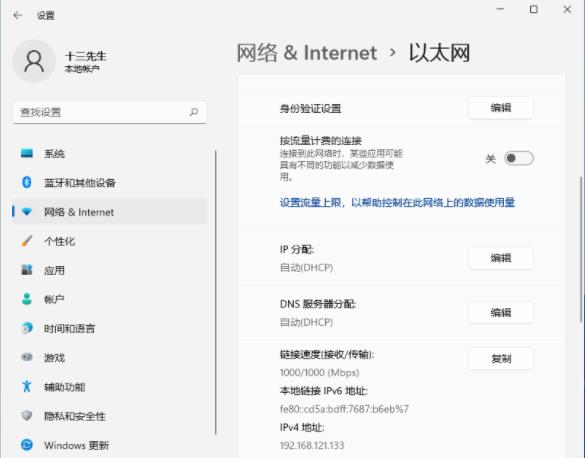The image size is (585, 458).
Task: Click the Windows 更新 refresh icon
Action: [27, 445]
